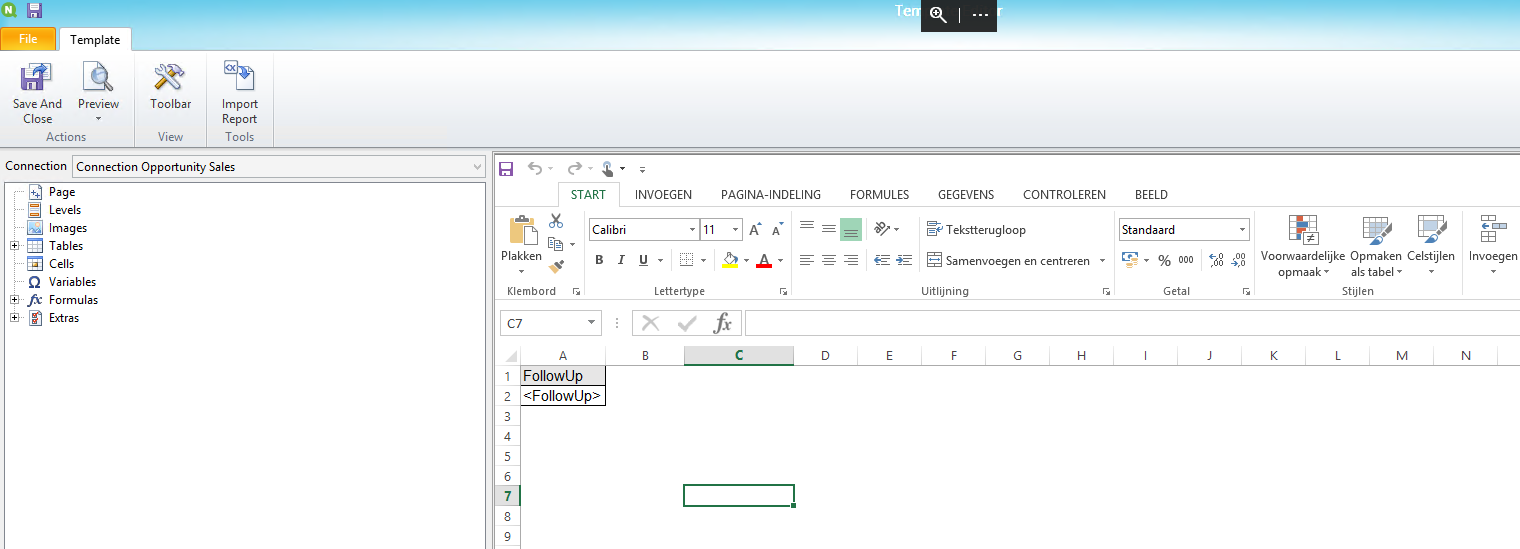
Task: Open the Preview tool
Action: tap(98, 78)
